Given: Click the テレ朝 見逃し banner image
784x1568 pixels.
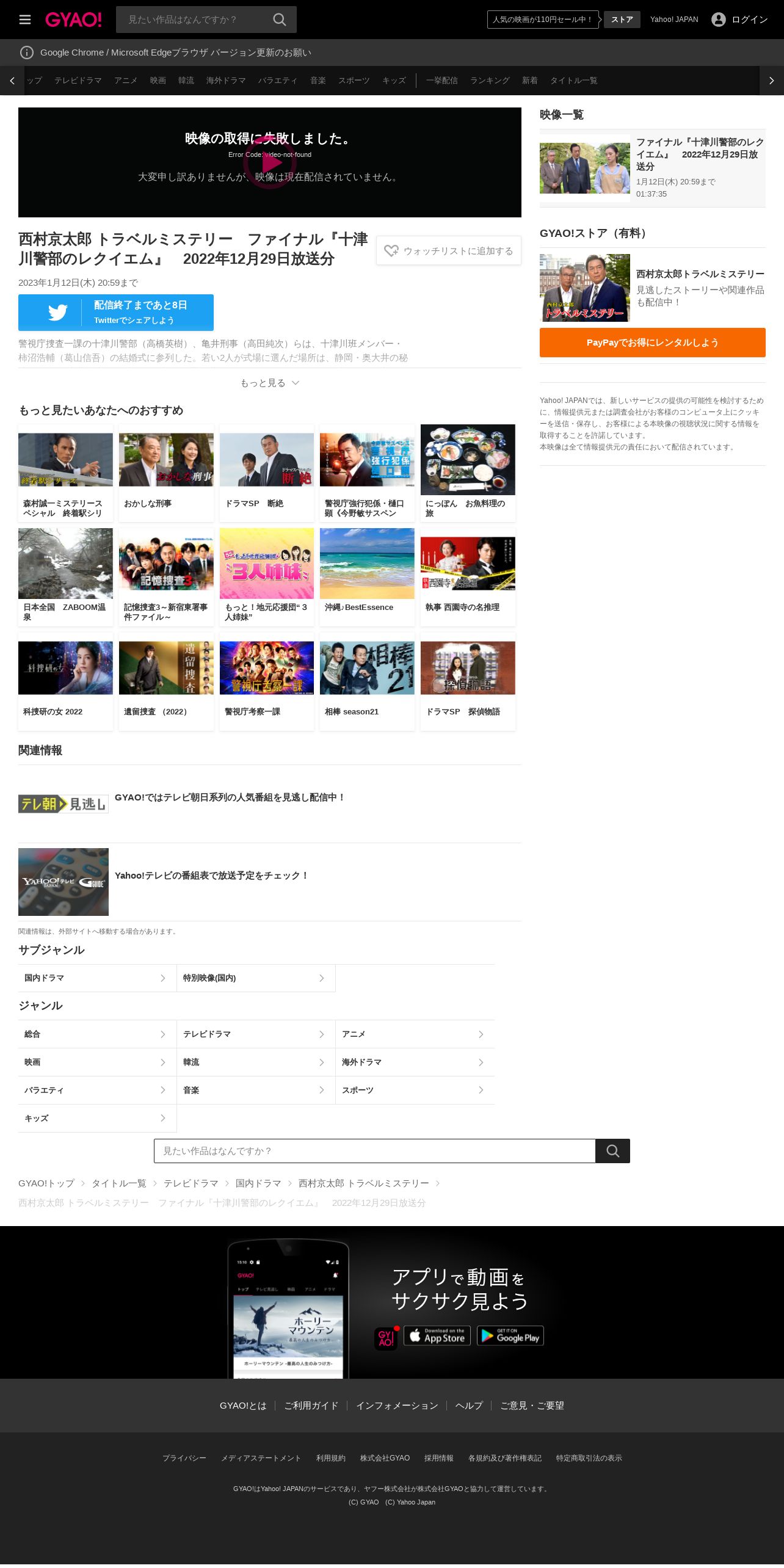Looking at the screenshot, I should [x=64, y=804].
